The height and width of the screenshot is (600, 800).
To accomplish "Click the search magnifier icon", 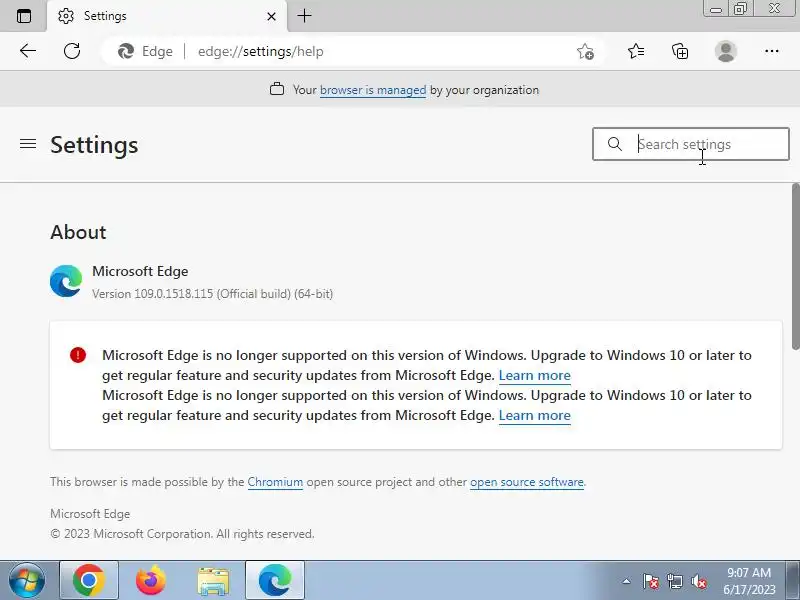I will click(615, 144).
